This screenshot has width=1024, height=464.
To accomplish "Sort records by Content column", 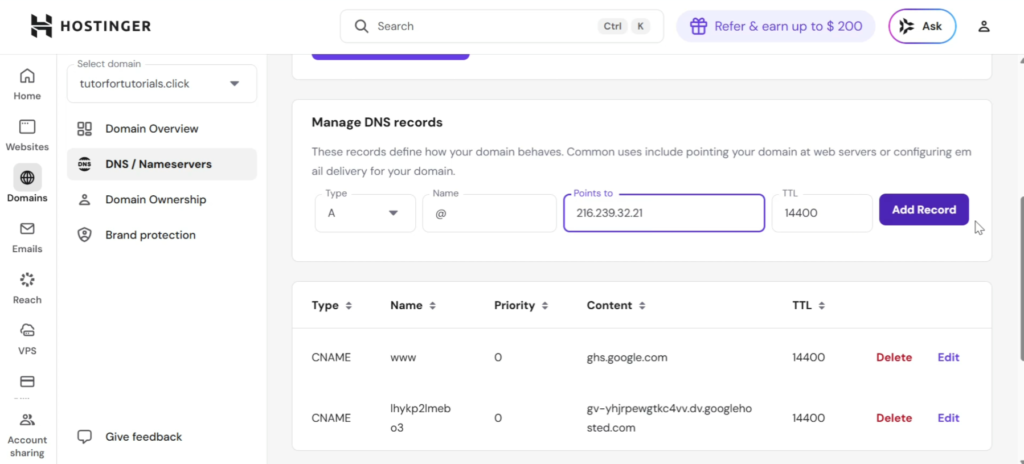I will [x=615, y=305].
